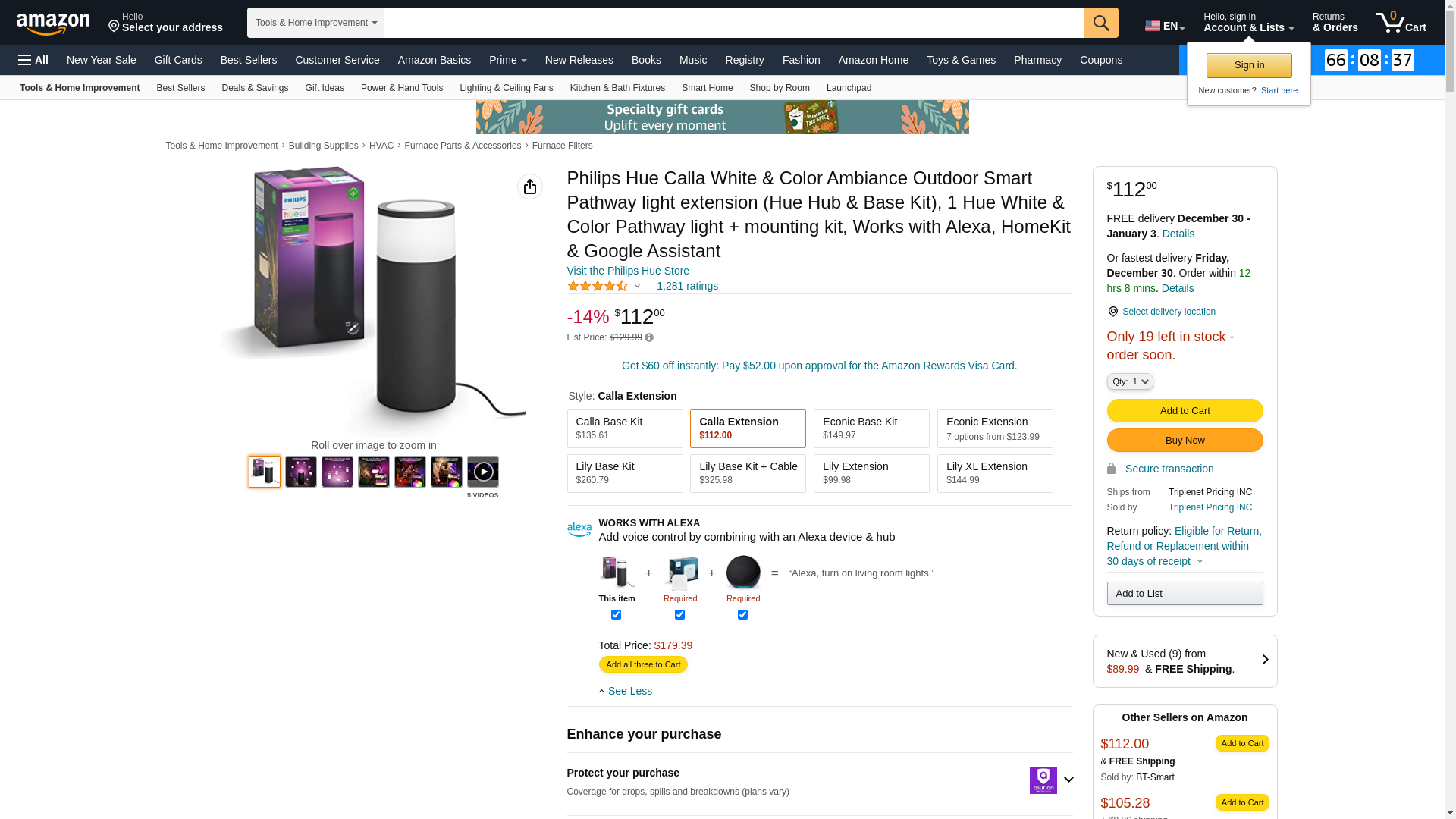Screen dimensions: 1456x819
Task: Open the shopping cart icon
Action: (1401, 23)
